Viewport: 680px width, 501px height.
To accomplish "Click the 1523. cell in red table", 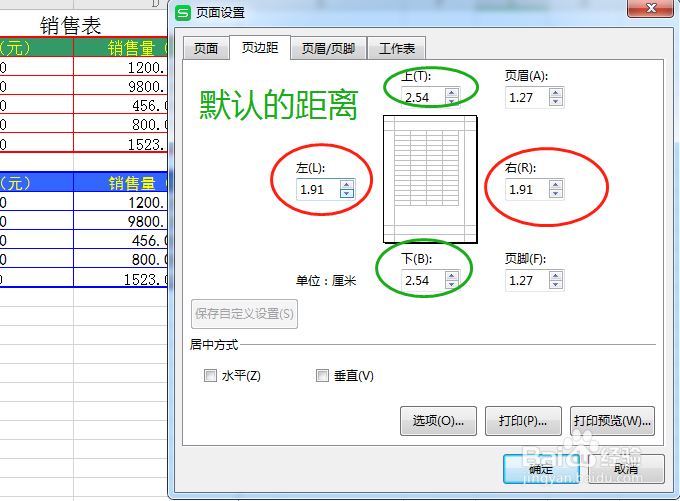I will (121, 144).
